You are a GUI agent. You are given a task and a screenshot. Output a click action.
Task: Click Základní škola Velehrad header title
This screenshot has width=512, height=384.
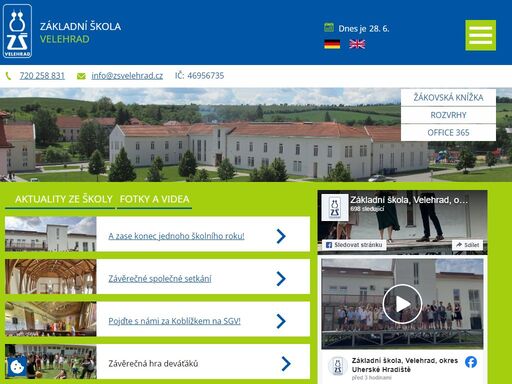point(80,33)
